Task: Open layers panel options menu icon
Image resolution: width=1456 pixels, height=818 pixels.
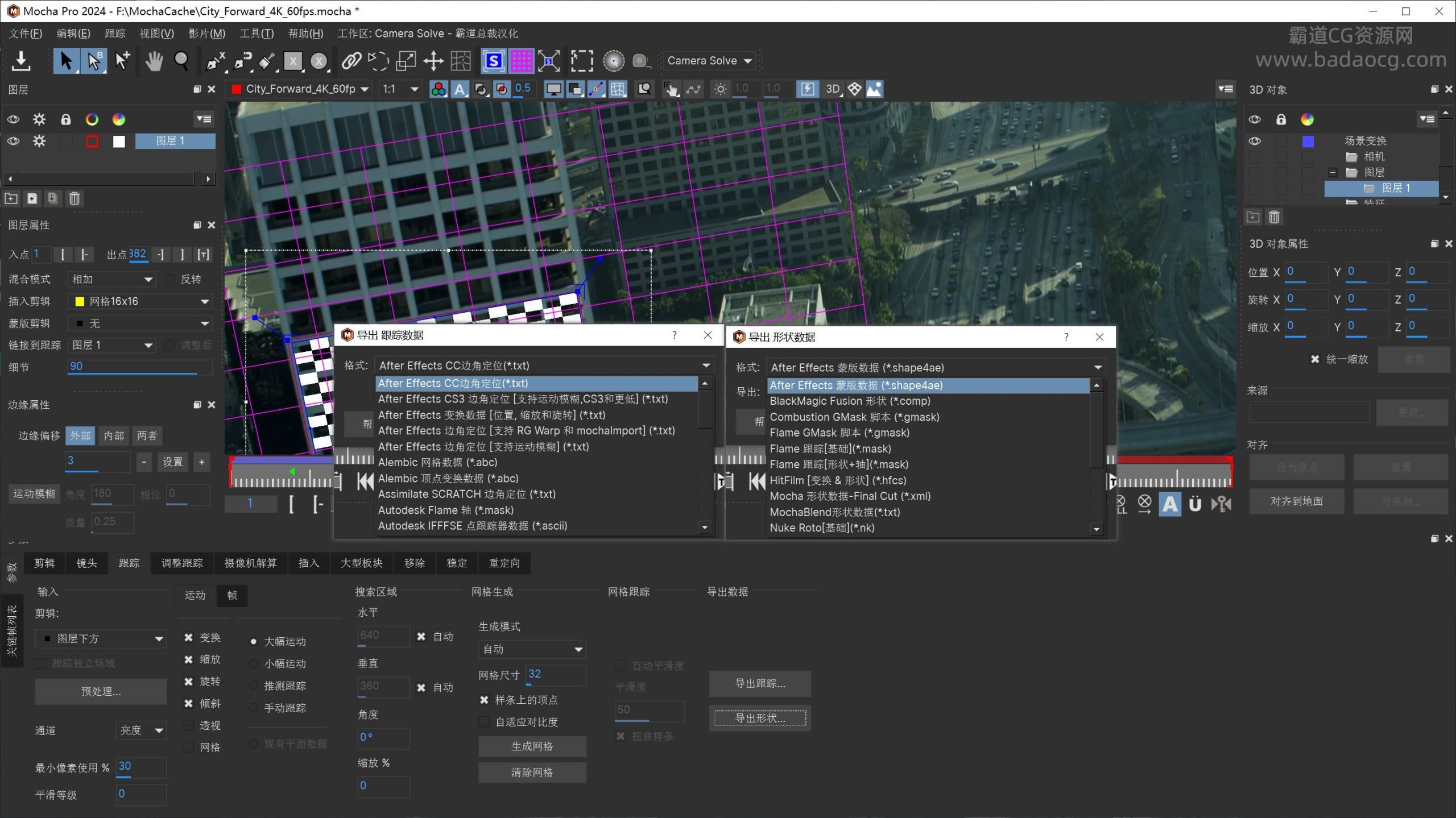Action: coord(204,119)
